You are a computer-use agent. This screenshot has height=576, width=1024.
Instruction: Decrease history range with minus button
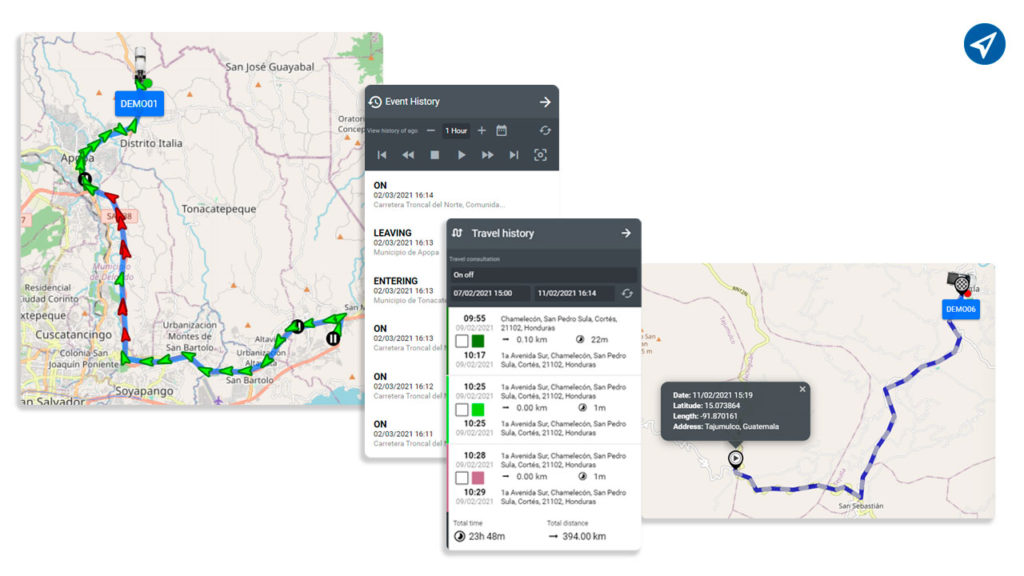coord(430,131)
